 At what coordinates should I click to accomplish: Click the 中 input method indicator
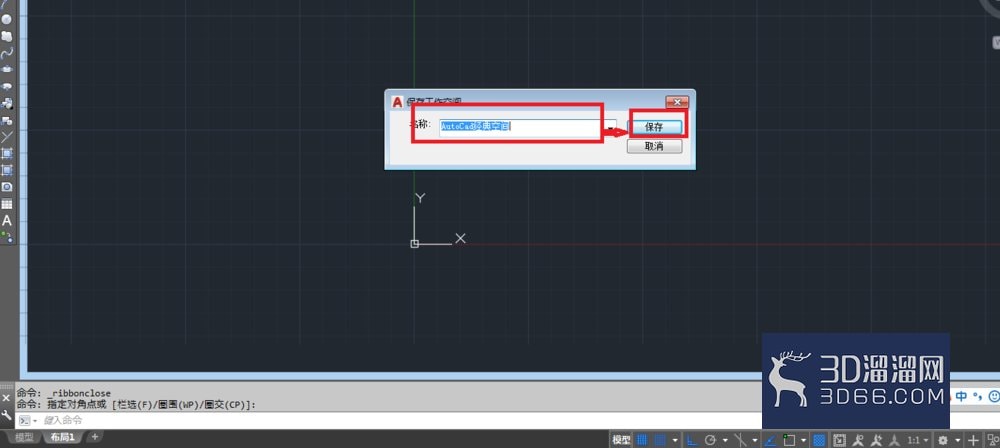(961, 396)
